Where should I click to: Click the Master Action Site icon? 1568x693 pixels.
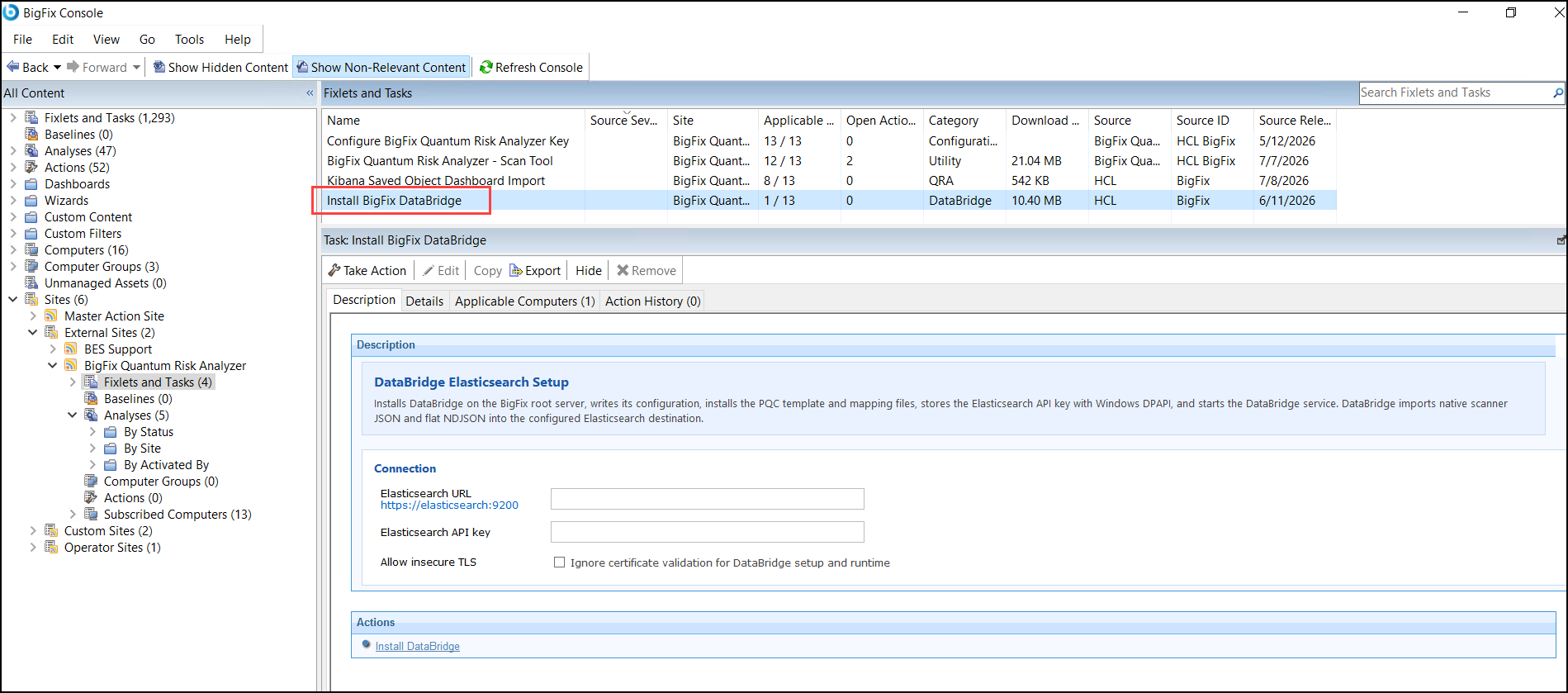[51, 316]
